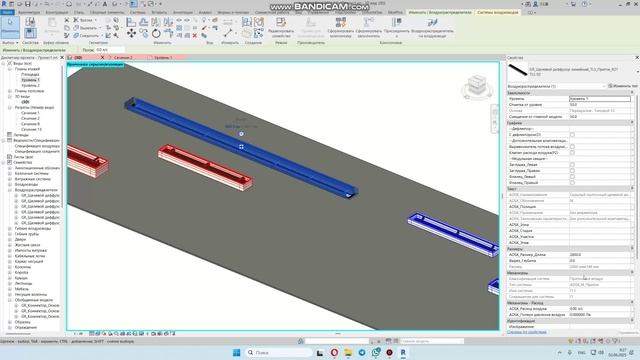Toggle 'Клапан расхода воздуха' checkbox

point(572,153)
